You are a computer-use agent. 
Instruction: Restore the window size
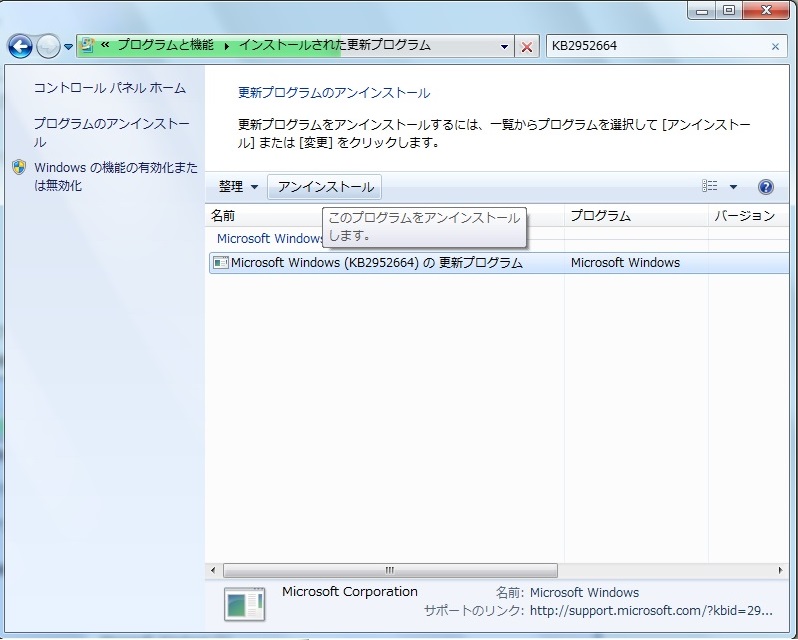click(x=729, y=11)
